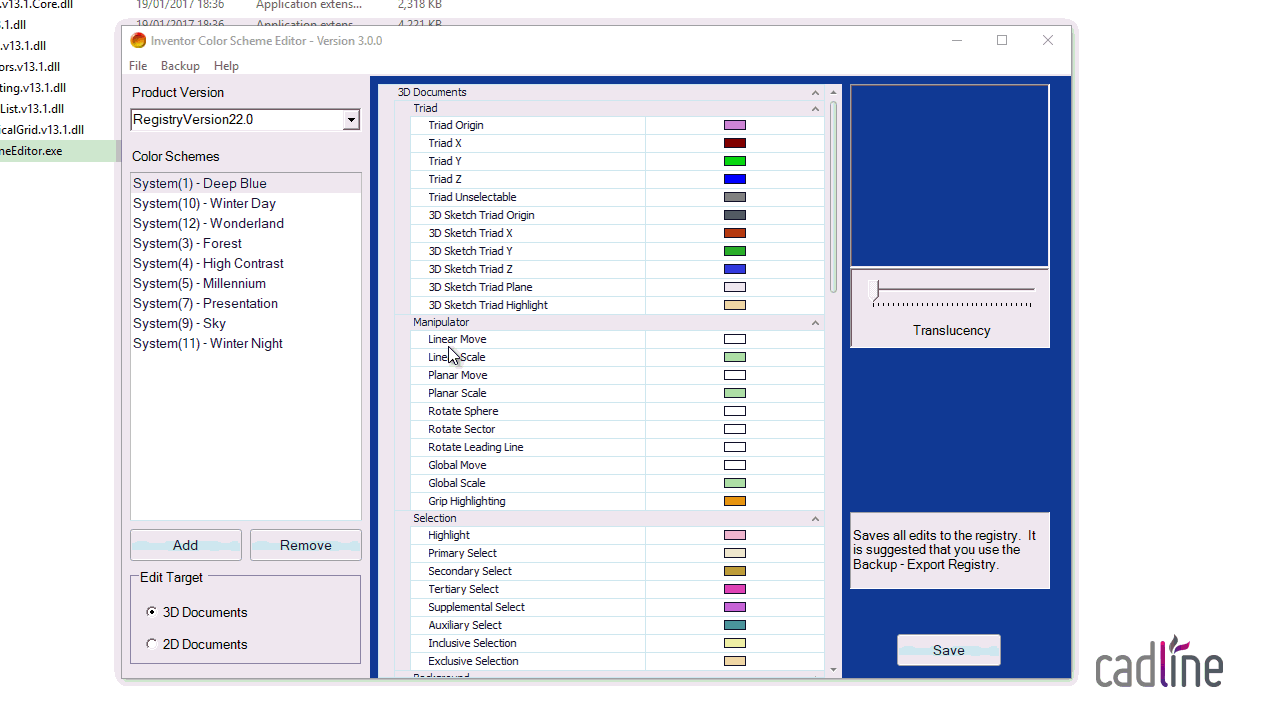Click the Triad Z color swatch

point(735,179)
